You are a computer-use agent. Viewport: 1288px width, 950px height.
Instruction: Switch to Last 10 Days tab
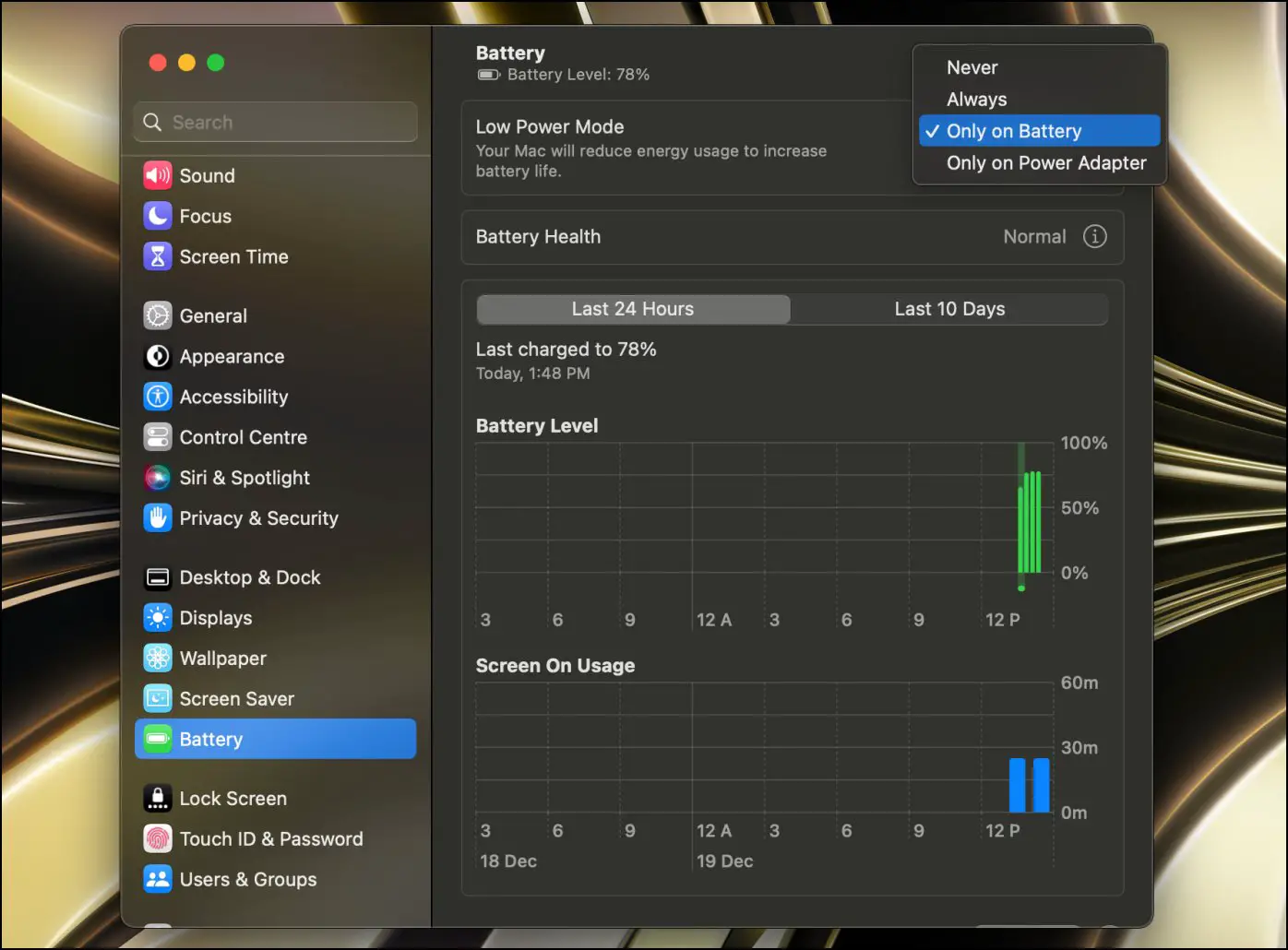(x=949, y=309)
